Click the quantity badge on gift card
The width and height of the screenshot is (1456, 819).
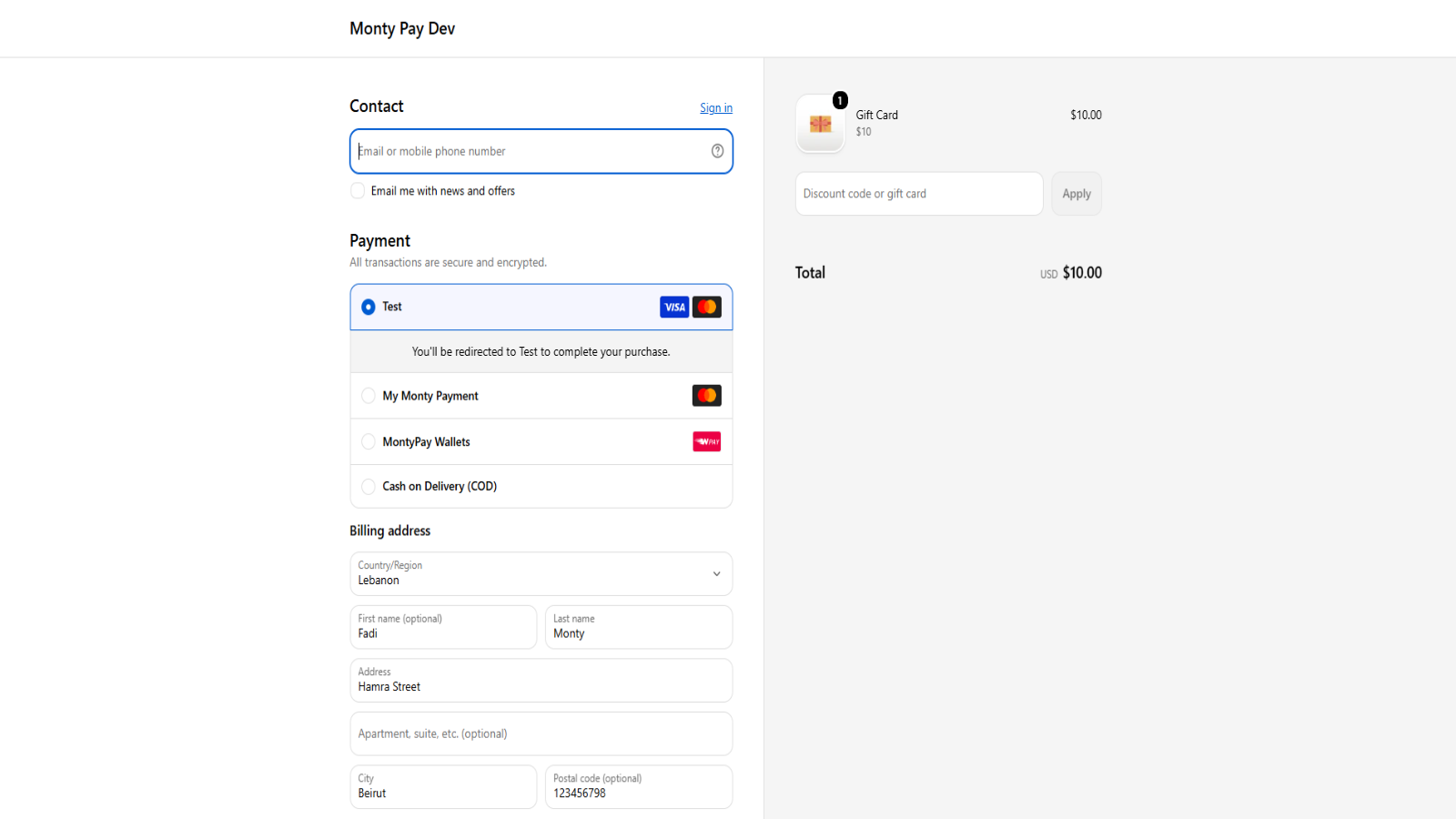[x=840, y=100]
